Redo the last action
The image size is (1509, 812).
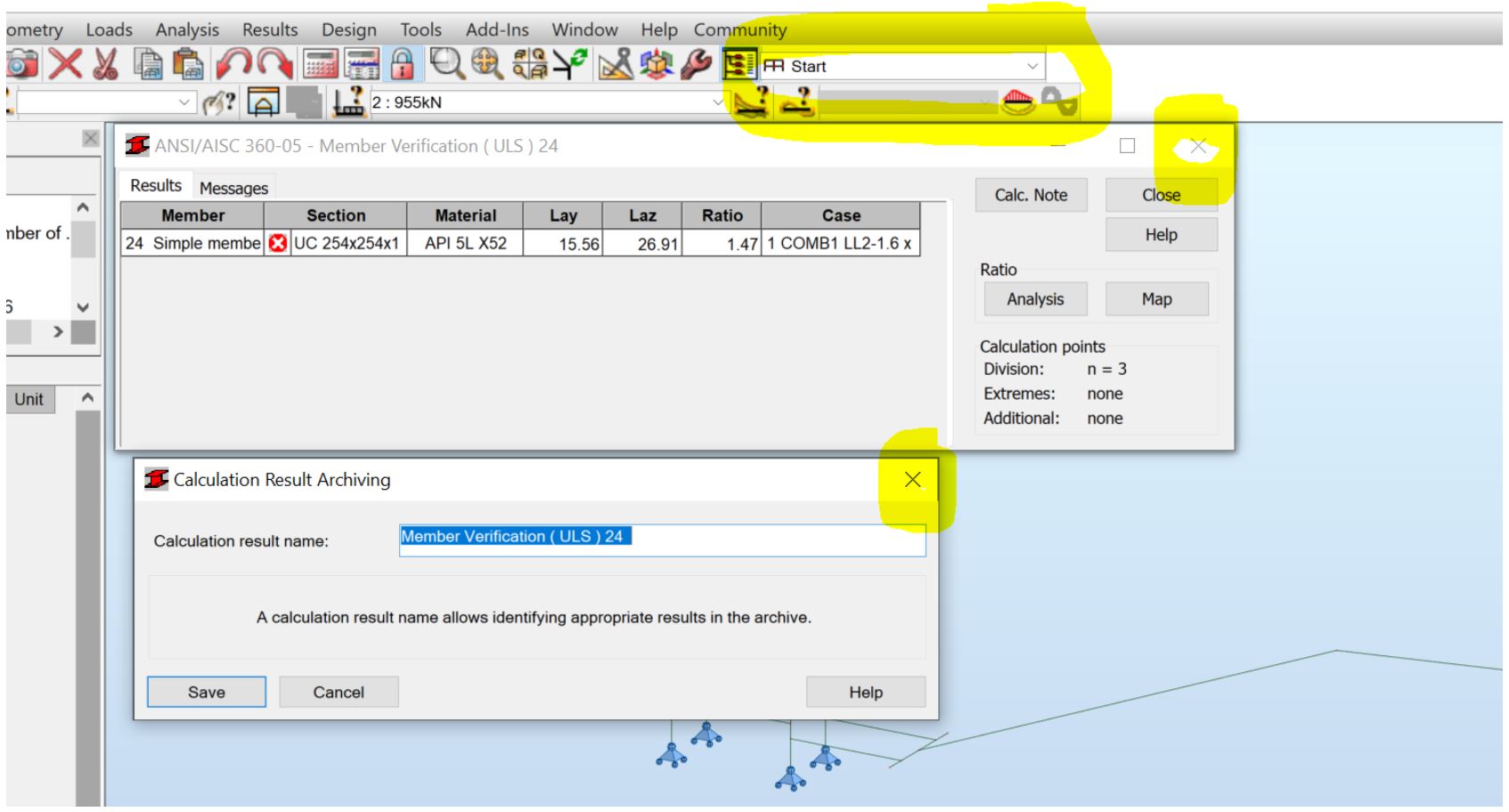click(x=273, y=64)
